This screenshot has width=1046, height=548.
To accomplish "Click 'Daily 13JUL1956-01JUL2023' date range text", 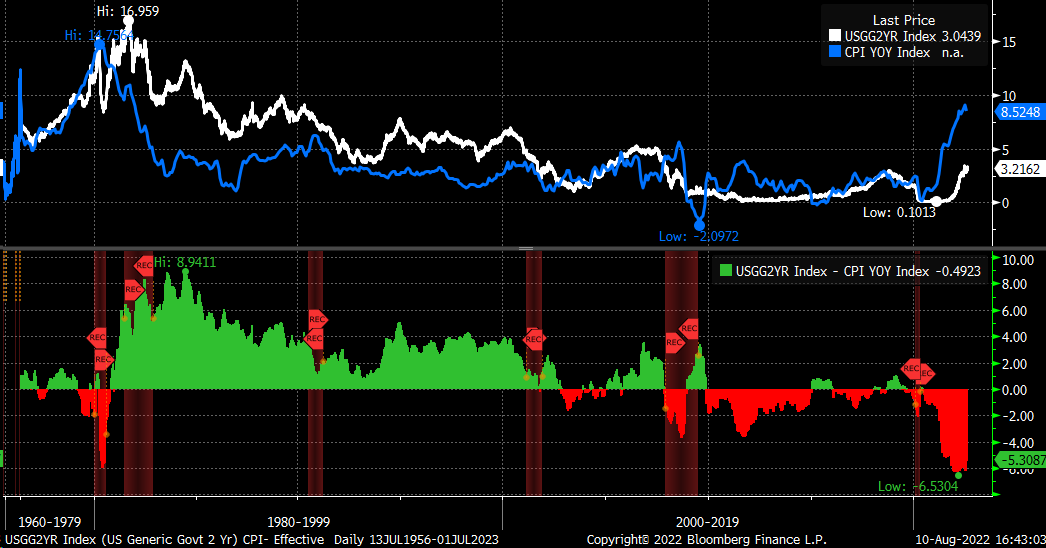I will pyautogui.click(x=416, y=539).
